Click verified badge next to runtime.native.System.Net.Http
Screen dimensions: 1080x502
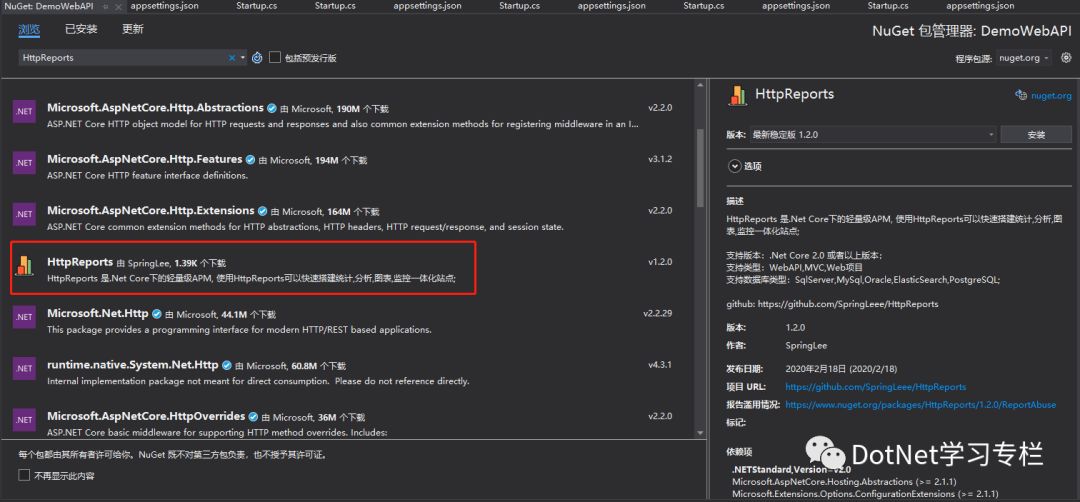(x=227, y=366)
